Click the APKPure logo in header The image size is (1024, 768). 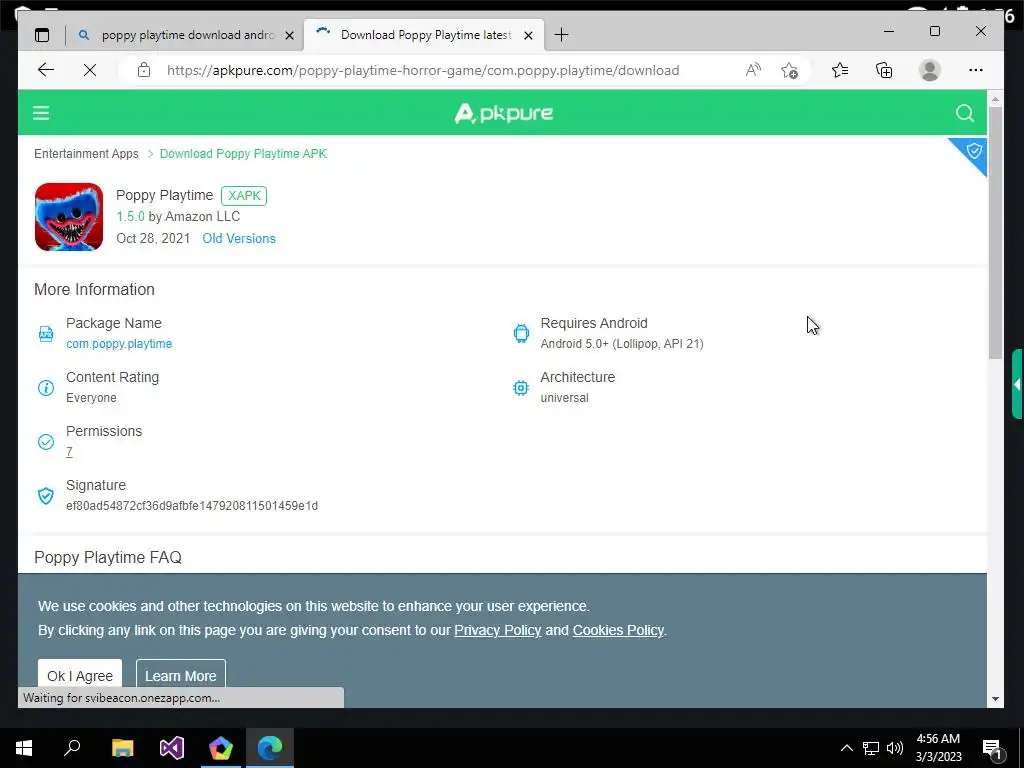504,113
